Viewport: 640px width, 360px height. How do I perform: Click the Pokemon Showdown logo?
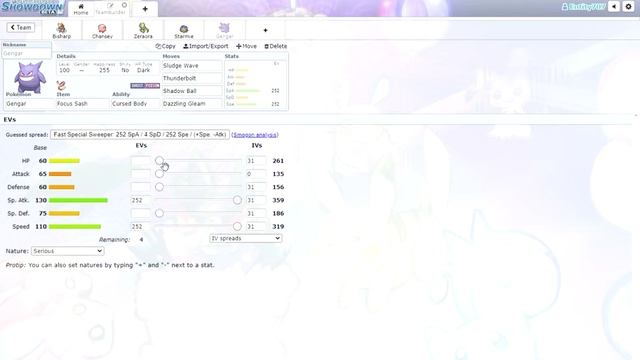(32, 7)
